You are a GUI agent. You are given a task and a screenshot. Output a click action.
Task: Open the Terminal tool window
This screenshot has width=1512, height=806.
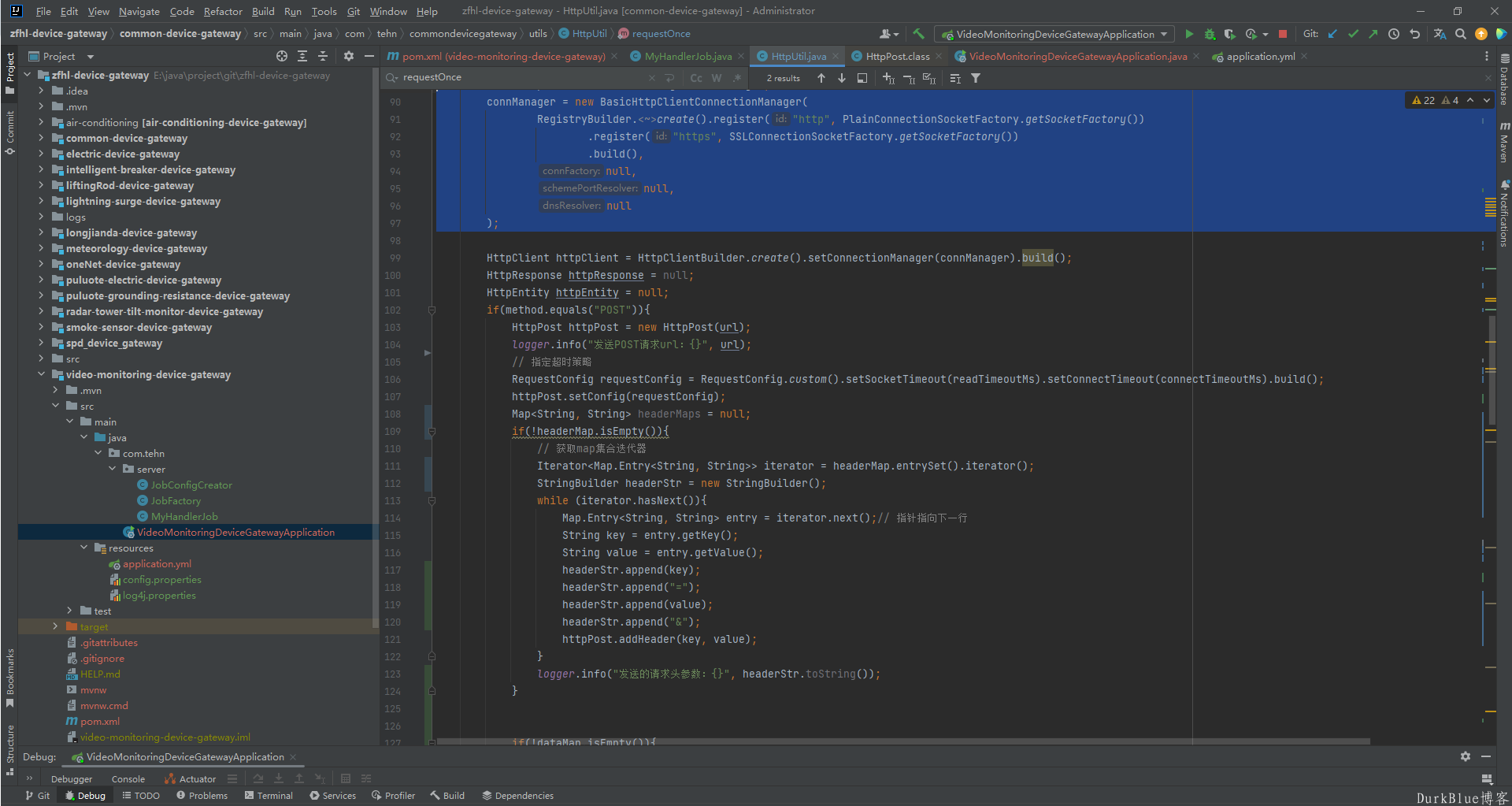[x=269, y=796]
